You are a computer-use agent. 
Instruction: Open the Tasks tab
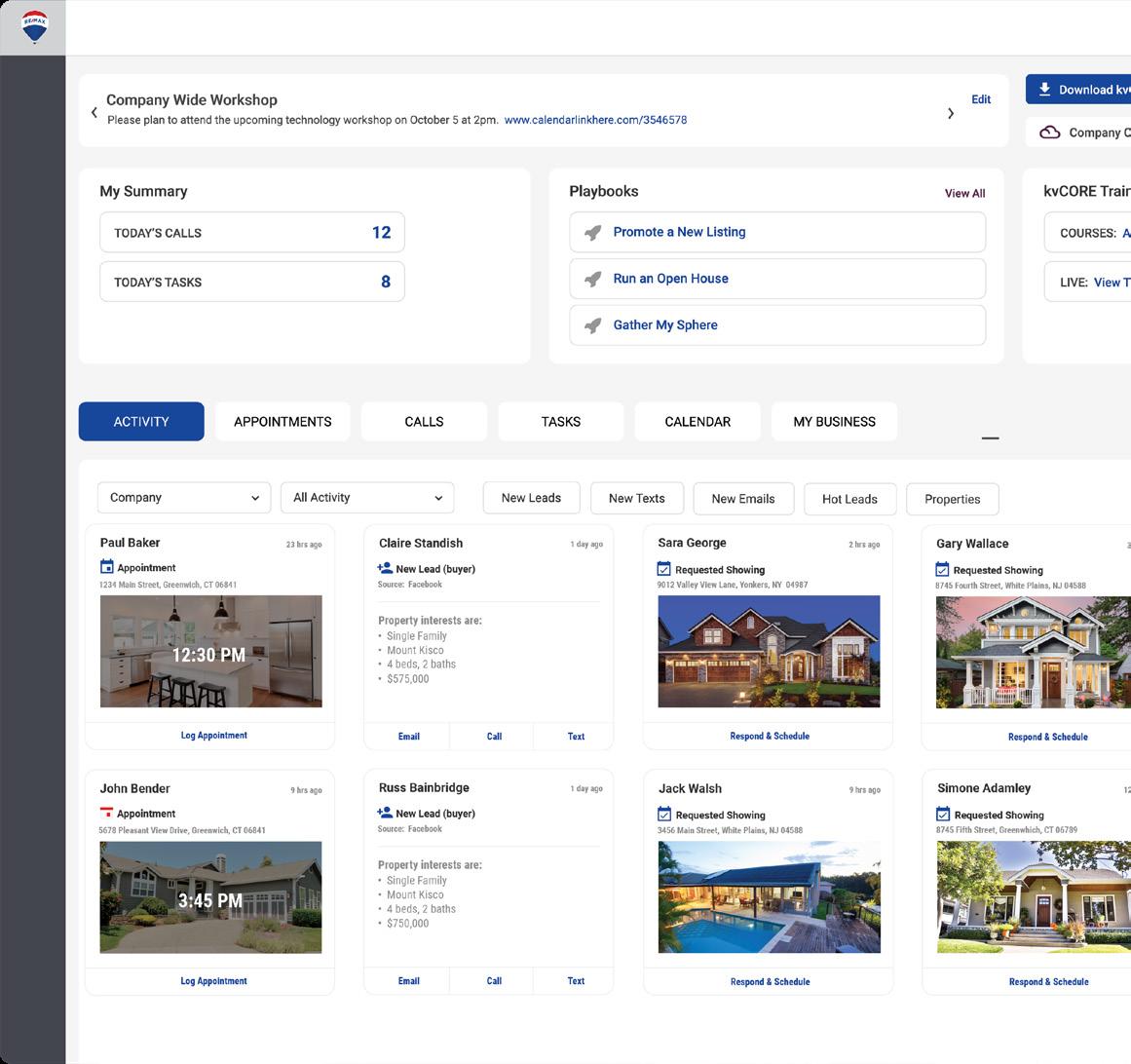pos(560,421)
